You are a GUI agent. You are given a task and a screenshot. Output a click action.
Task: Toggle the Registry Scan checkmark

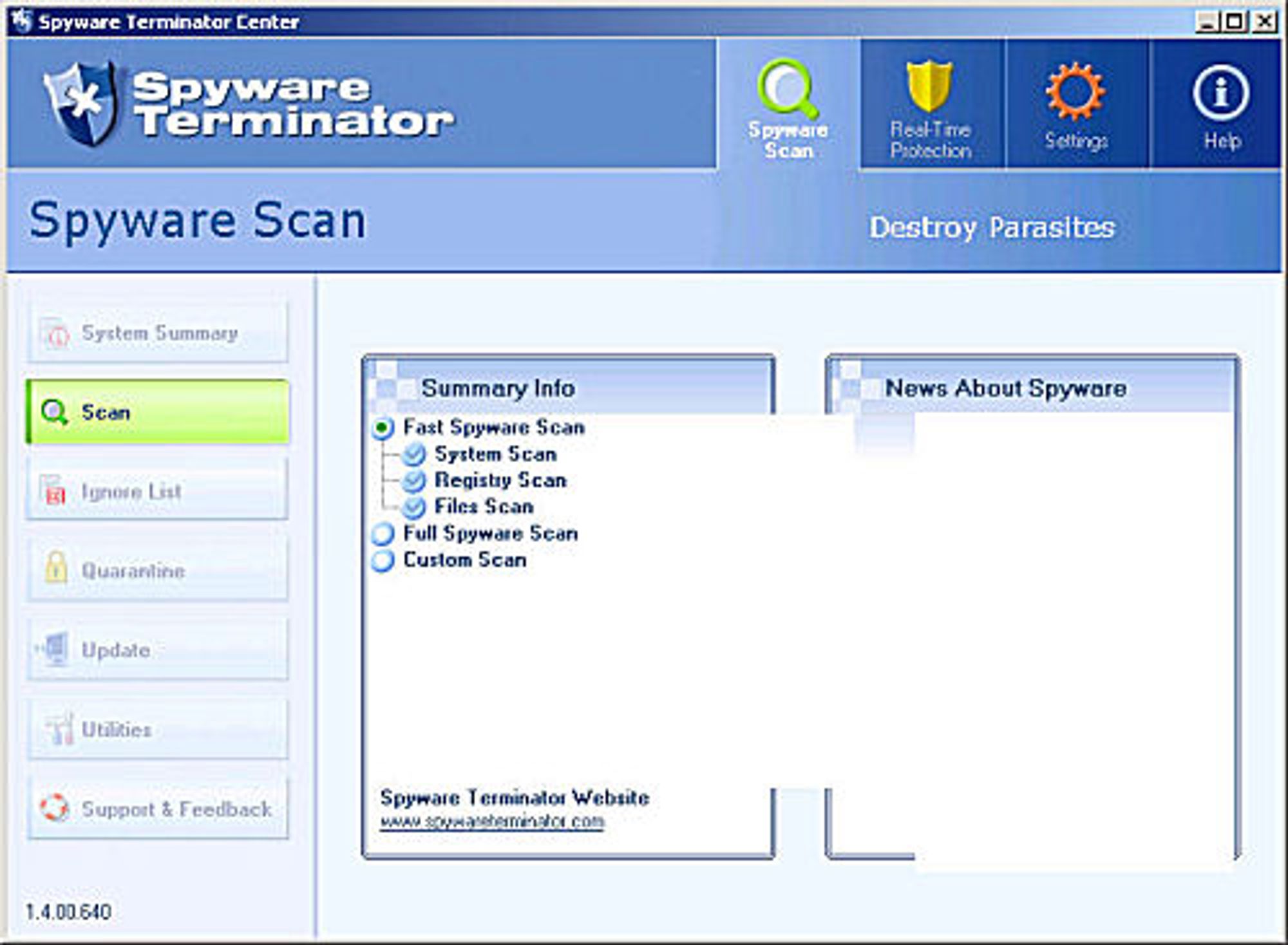pos(414,481)
